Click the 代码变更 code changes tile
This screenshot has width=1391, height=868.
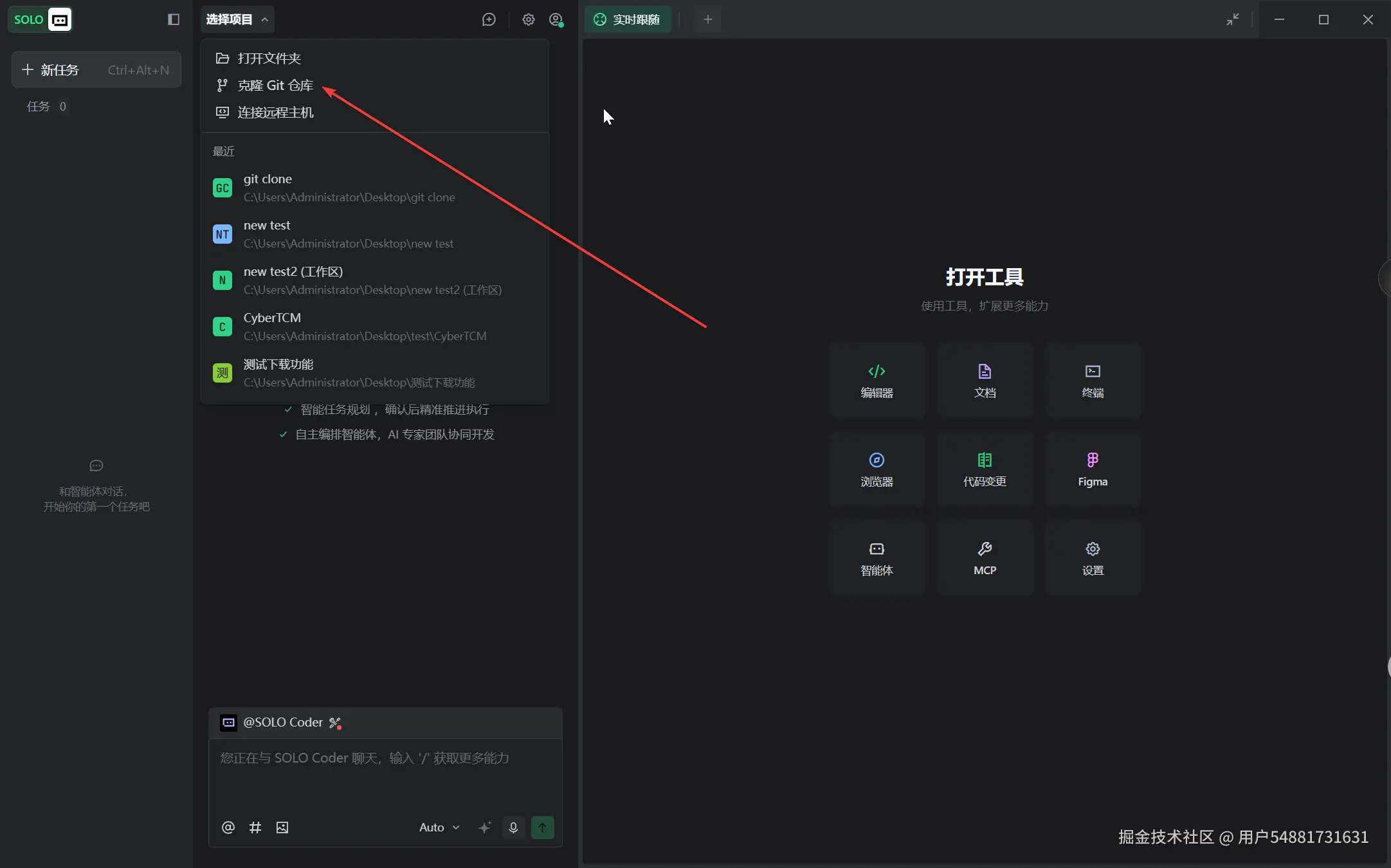[985, 469]
